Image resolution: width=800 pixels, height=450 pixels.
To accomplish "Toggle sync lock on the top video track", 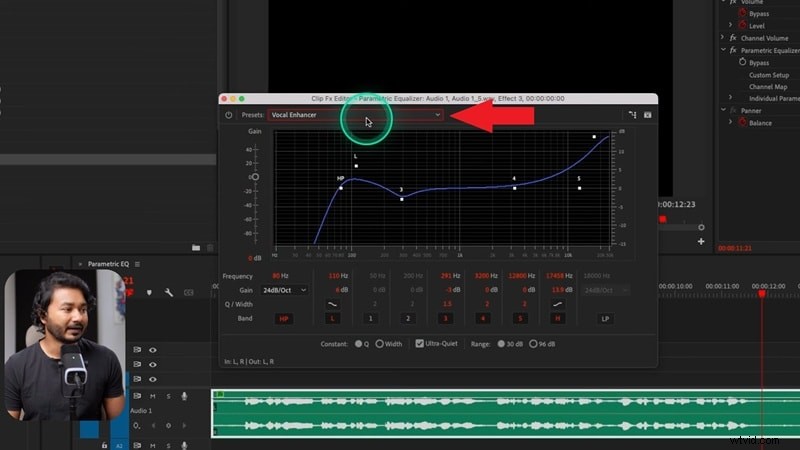I will (137, 350).
